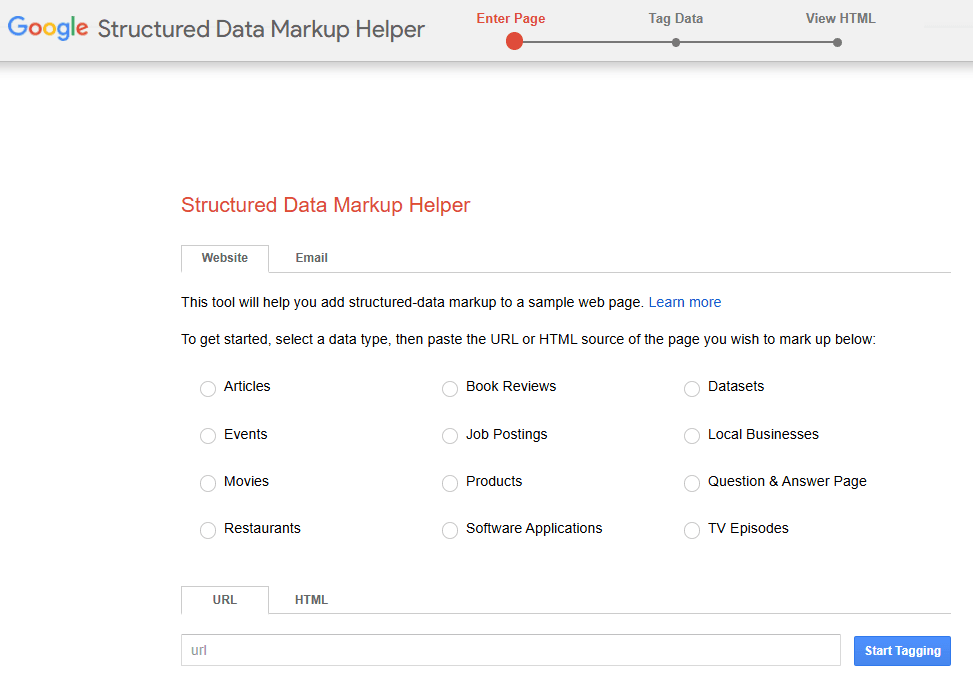Click the red Structured Data Markup Helper heading
The height and width of the screenshot is (683, 973).
[x=326, y=205]
